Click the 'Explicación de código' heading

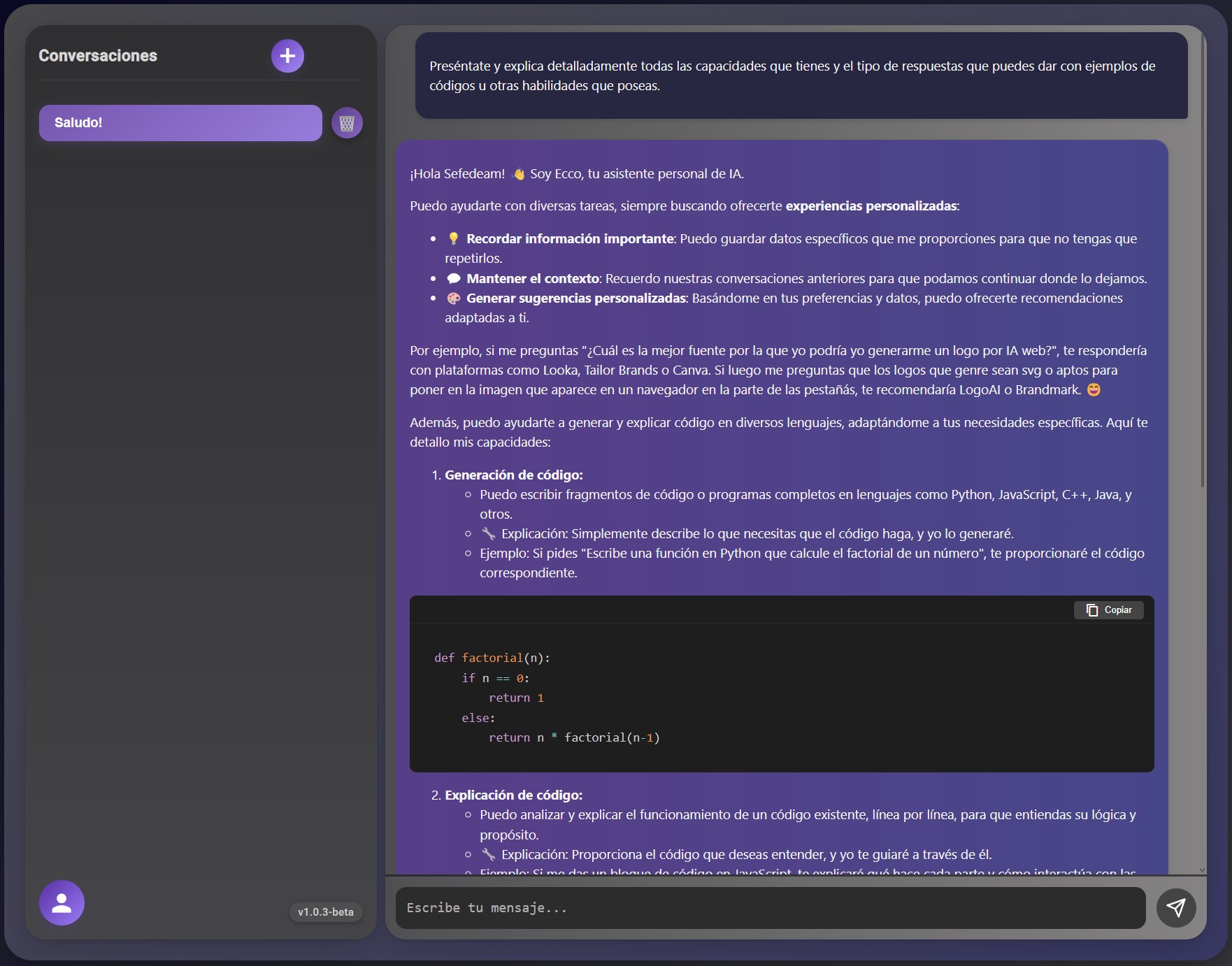click(513, 795)
